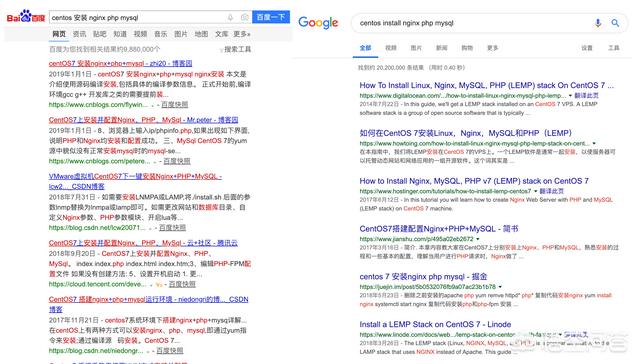Click the 百度一下 search button
This screenshot has height=364, width=640.
(271, 17)
